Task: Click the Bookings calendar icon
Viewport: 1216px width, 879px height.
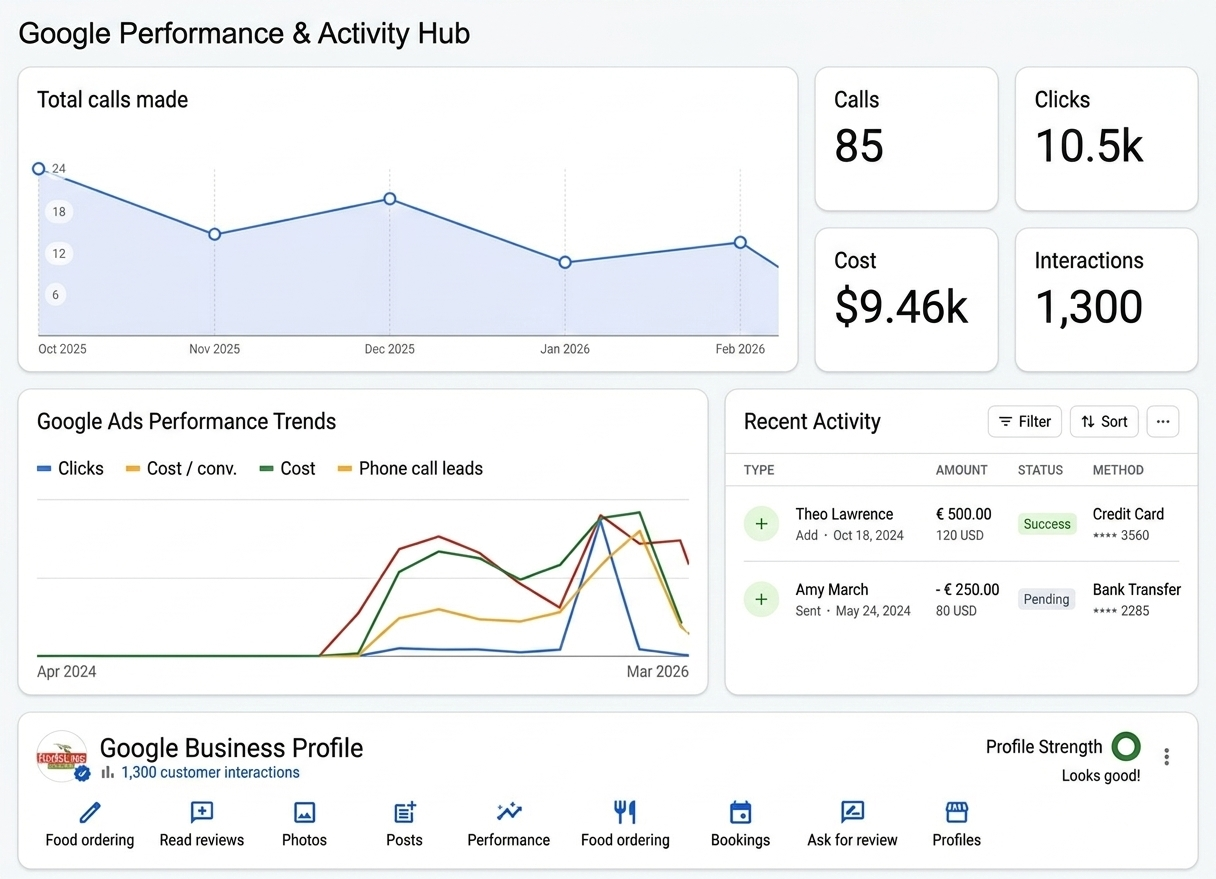Action: pyautogui.click(x=740, y=812)
